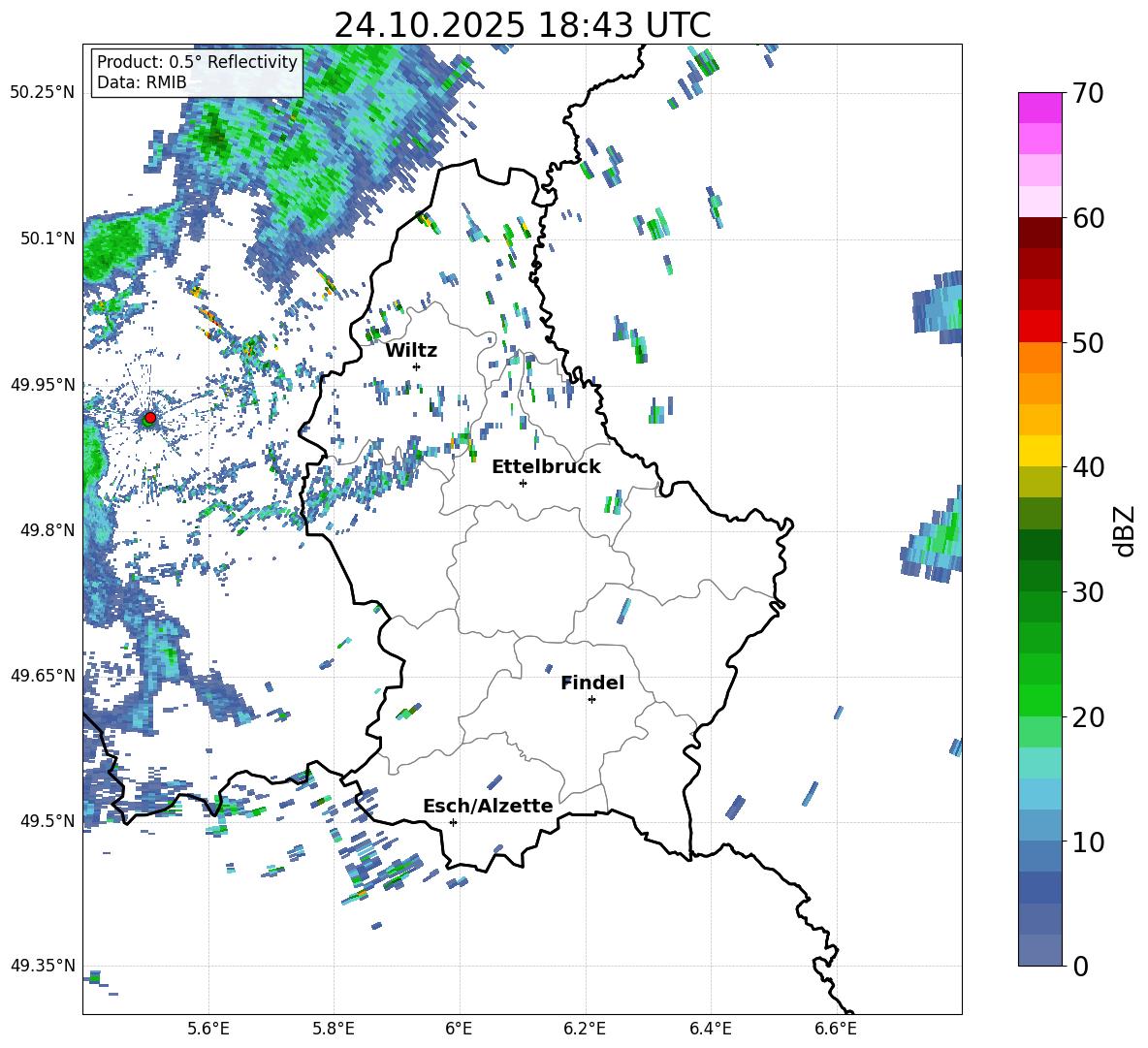
Task: Click the Data: RMIB text
Action: [x=142, y=82]
